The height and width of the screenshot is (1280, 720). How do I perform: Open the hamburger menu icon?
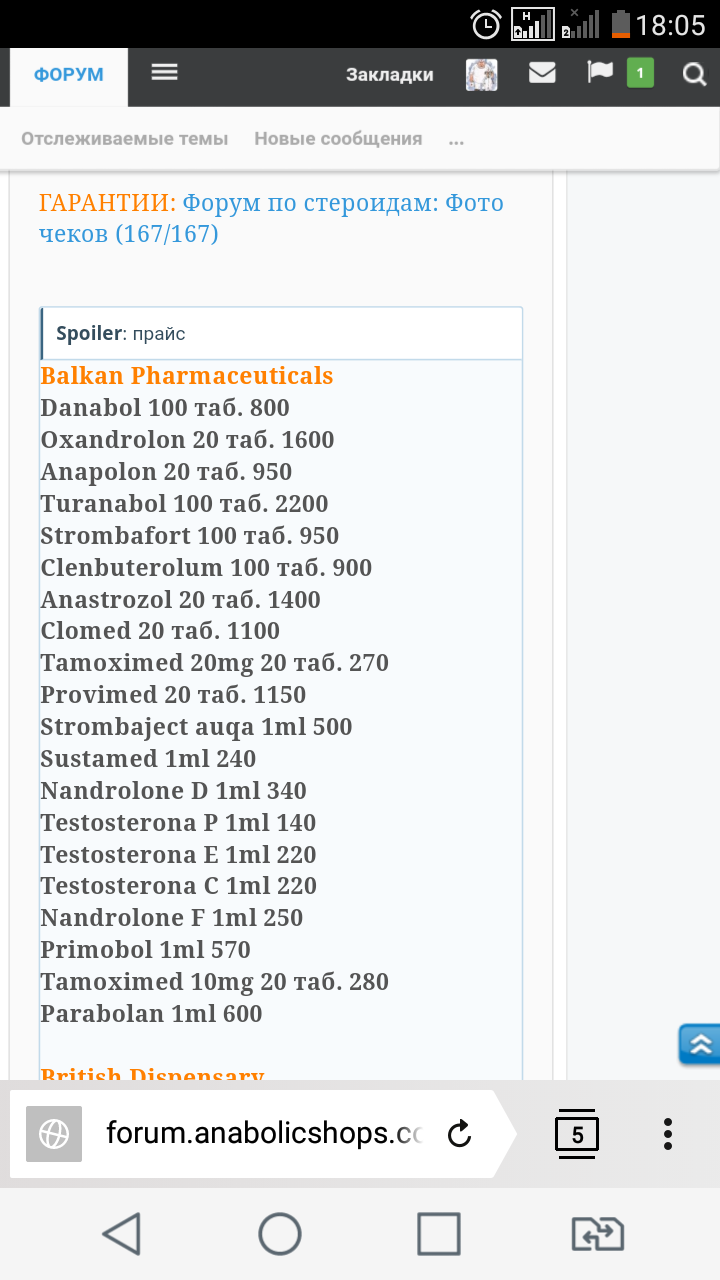coord(164,73)
